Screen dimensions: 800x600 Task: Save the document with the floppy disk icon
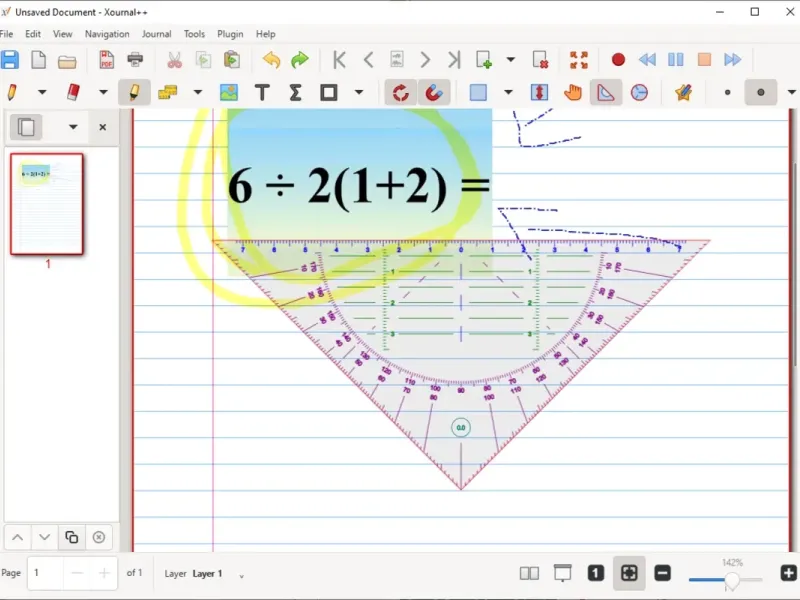[x=10, y=60]
